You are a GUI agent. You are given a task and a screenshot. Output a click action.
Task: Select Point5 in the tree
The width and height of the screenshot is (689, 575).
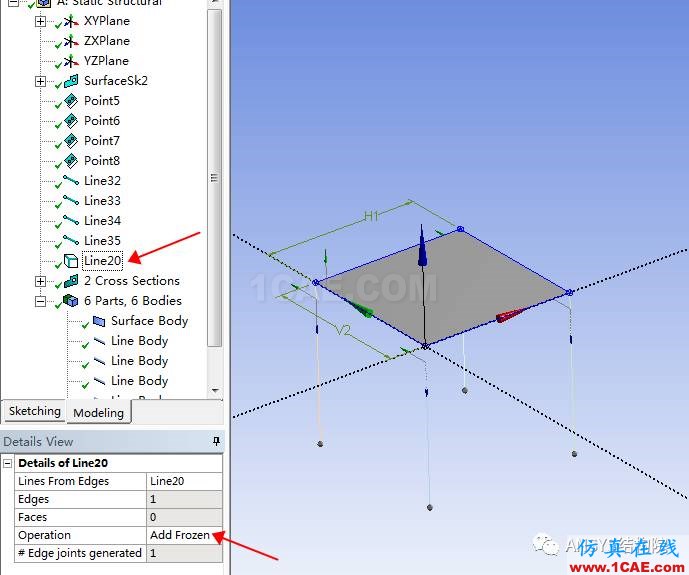click(x=102, y=101)
